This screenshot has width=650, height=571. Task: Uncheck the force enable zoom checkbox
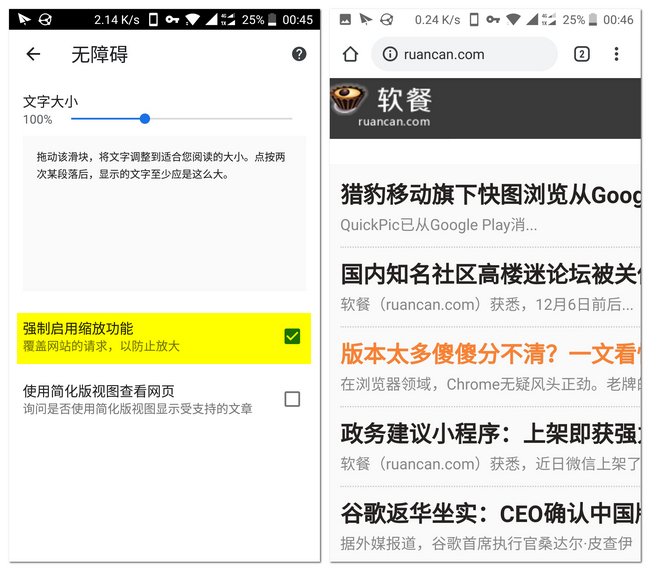[x=292, y=336]
